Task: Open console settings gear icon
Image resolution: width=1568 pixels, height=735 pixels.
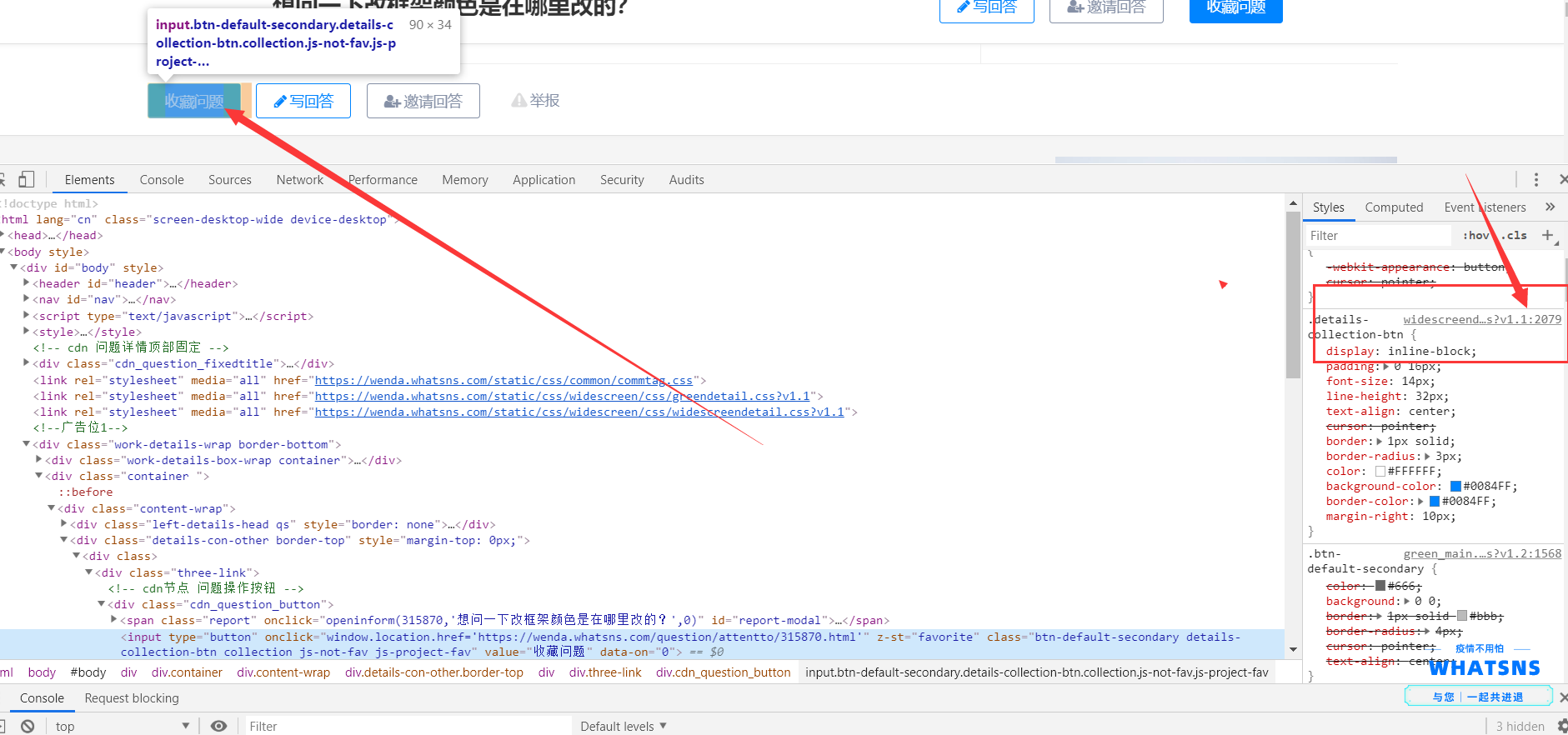Action: click(1562, 726)
